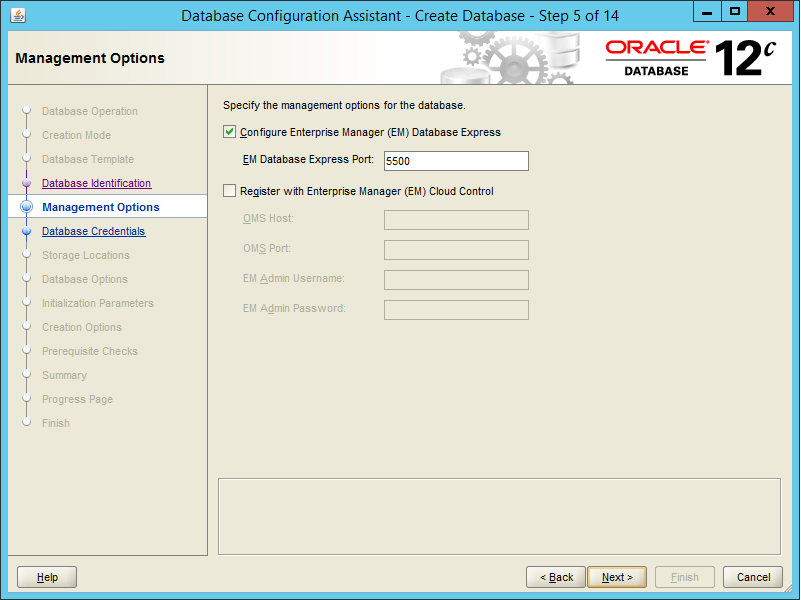This screenshot has width=801, height=600.
Task: Click the EM Admin Username field
Action: click(x=456, y=280)
